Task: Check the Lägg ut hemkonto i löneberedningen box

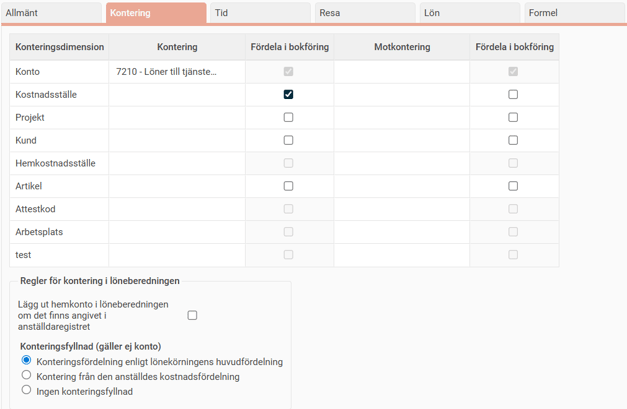Action: point(192,315)
